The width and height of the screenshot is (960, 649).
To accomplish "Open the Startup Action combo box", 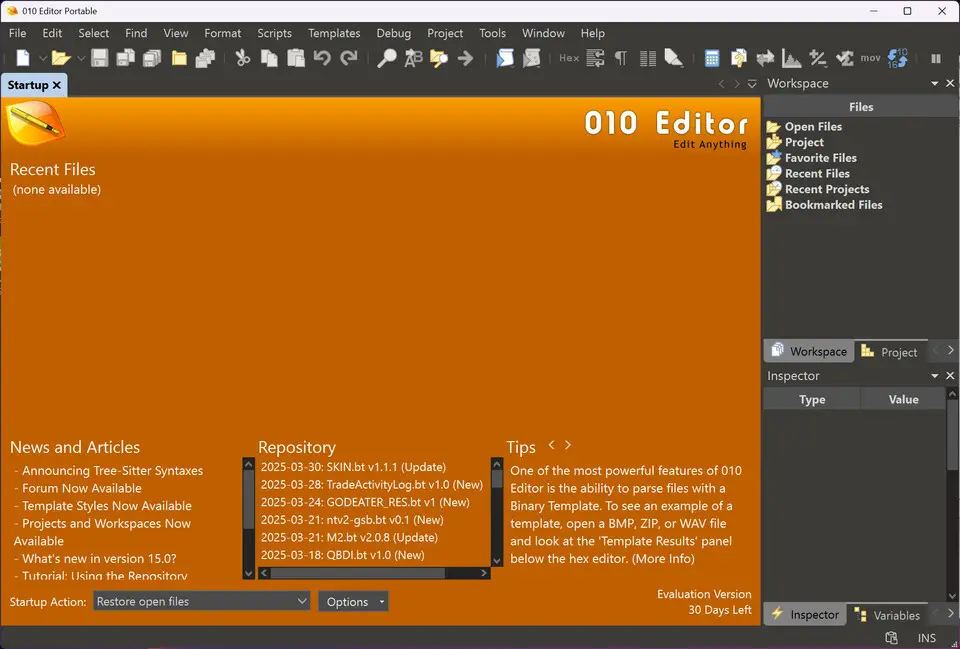I will point(201,601).
